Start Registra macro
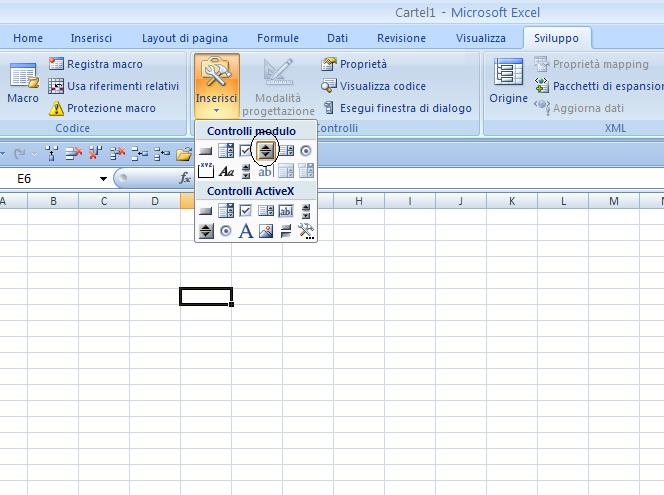This screenshot has height=495, width=664. pyautogui.click(x=96, y=64)
